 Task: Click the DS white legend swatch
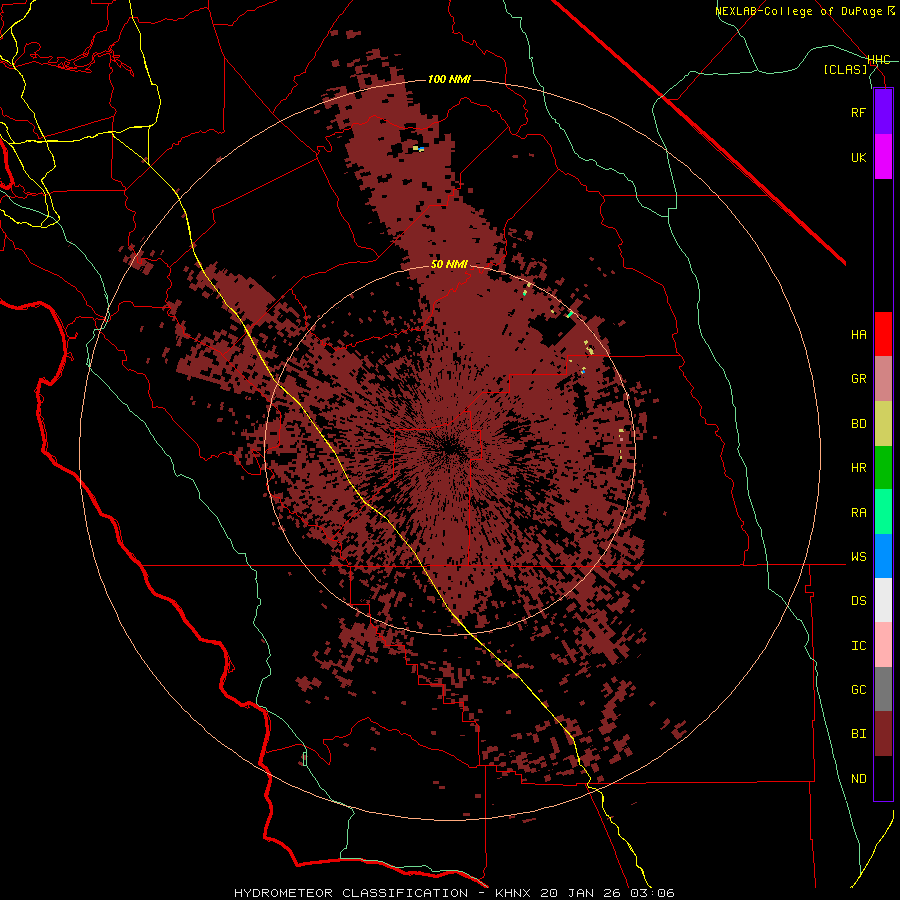coord(883,600)
